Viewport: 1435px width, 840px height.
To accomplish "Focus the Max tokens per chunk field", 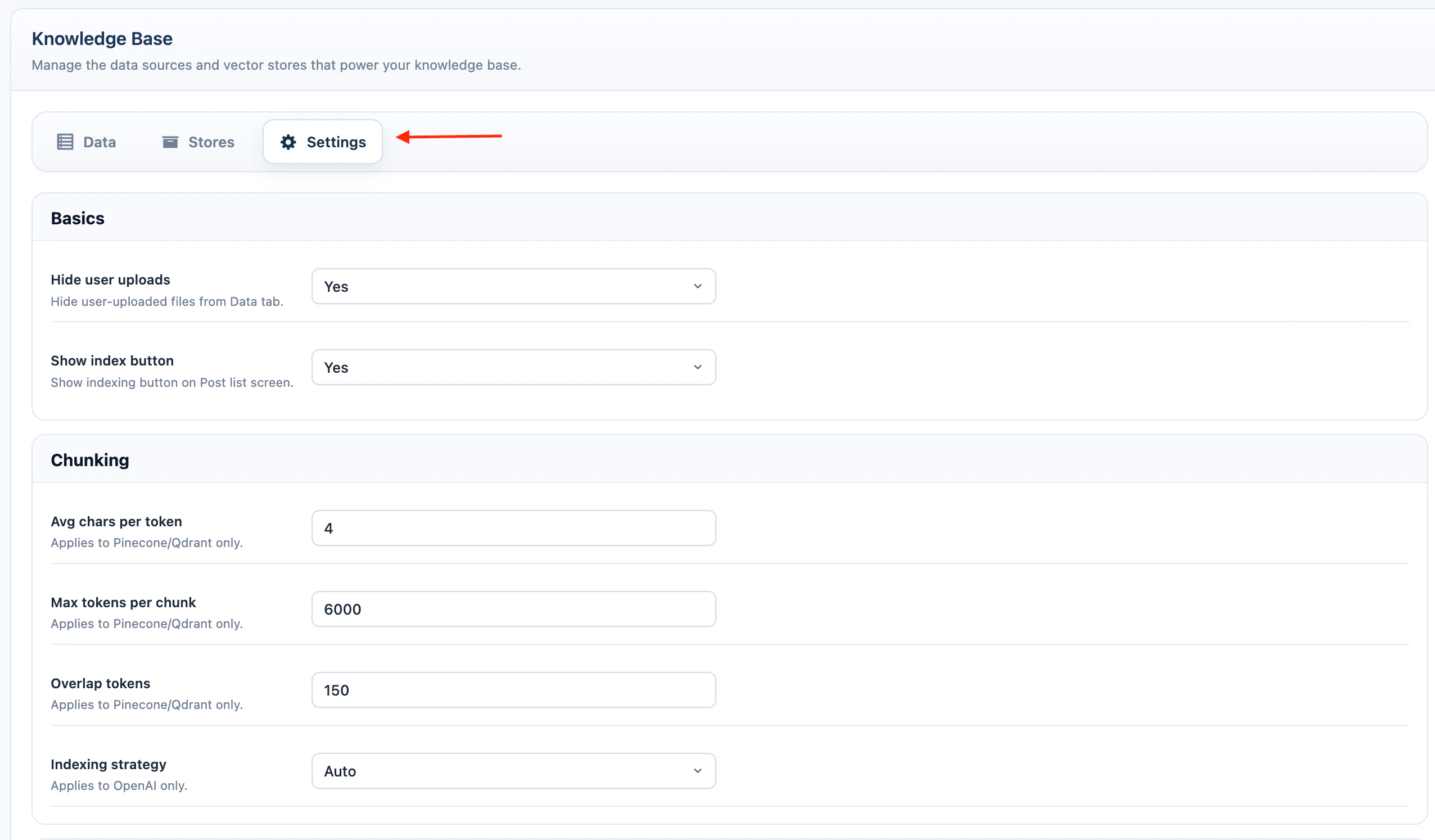I will (513, 609).
